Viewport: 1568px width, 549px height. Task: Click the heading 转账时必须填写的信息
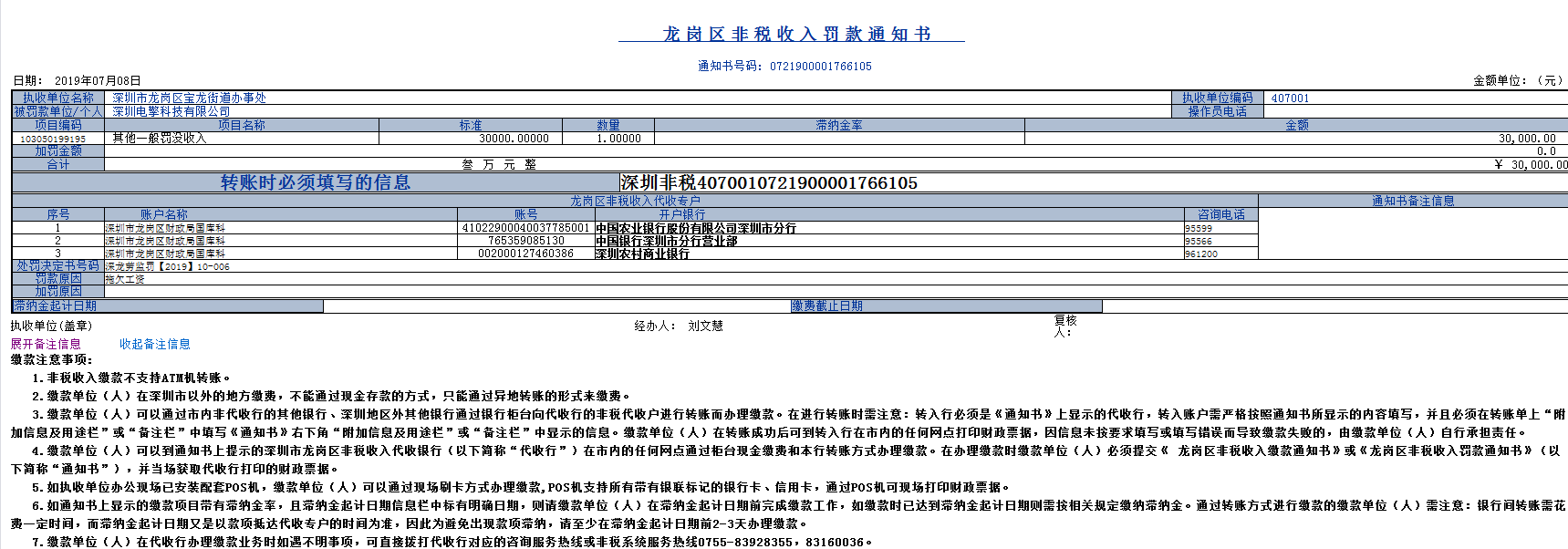pyautogui.click(x=316, y=182)
